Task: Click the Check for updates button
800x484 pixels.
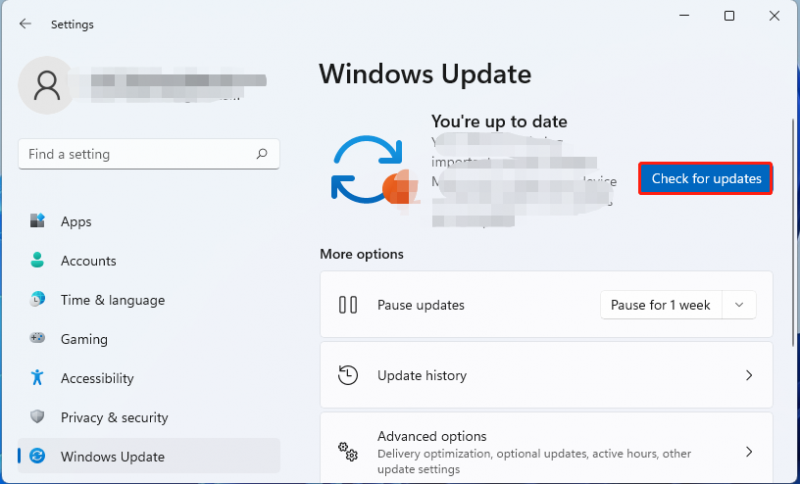Action: click(706, 179)
